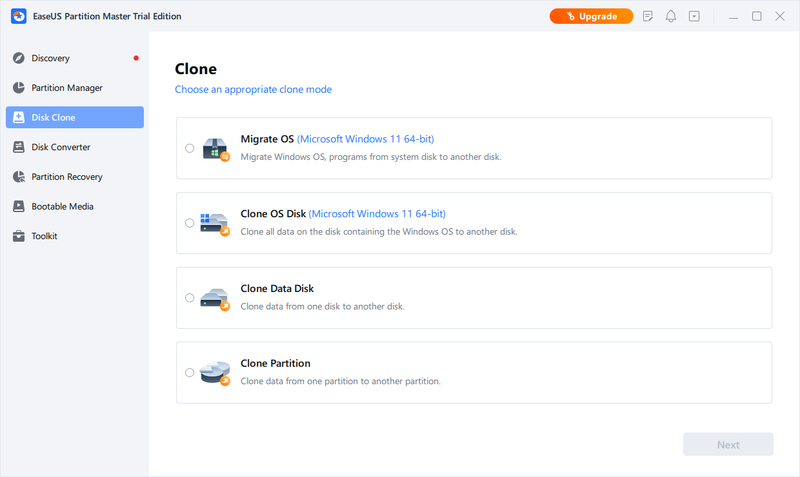Maximize the EaseUS window
The image size is (800, 477).
(x=757, y=16)
